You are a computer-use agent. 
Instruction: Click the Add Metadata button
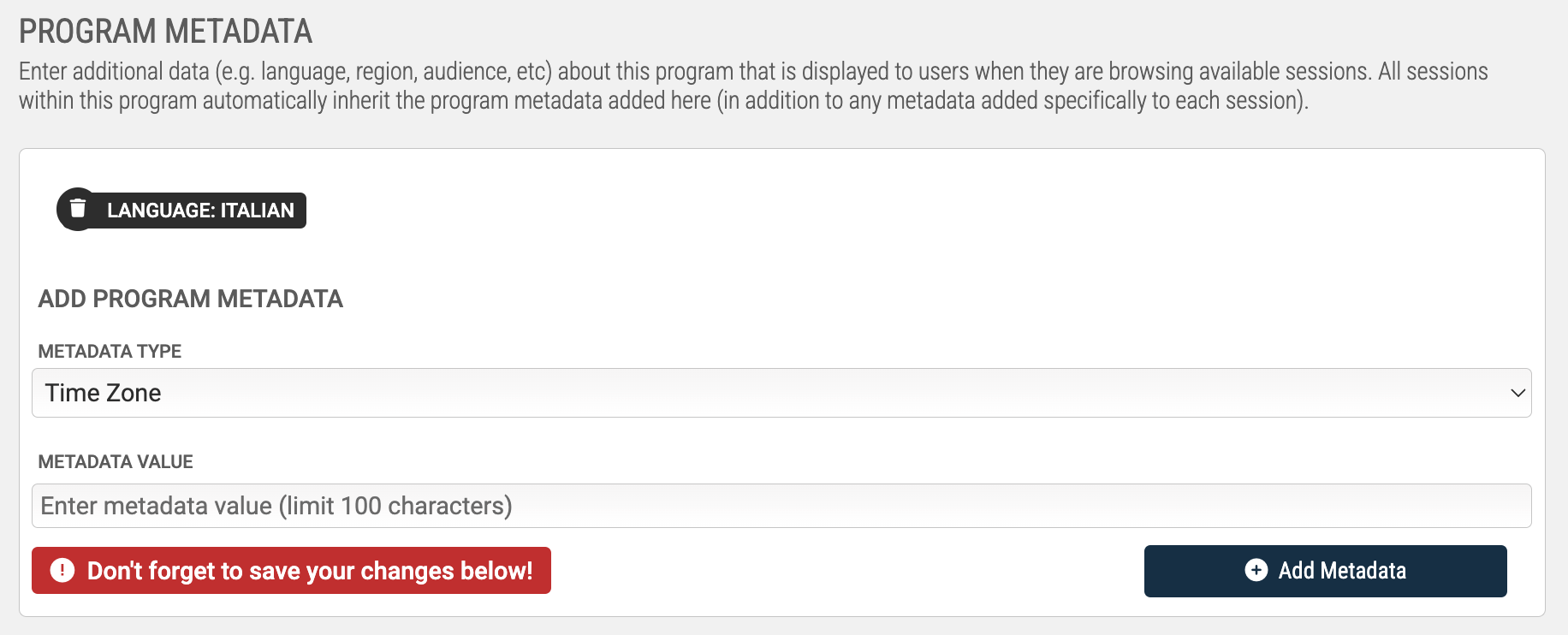tap(1325, 571)
